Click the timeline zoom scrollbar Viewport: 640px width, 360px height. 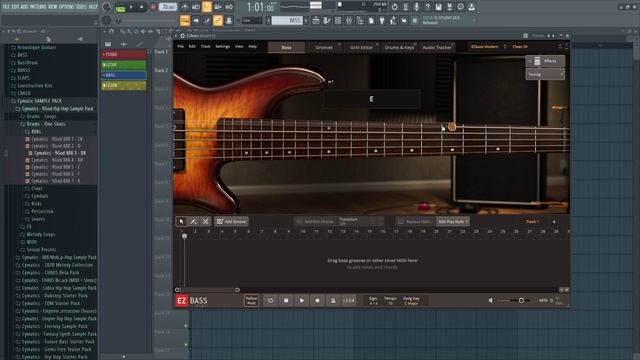[x=207, y=290]
